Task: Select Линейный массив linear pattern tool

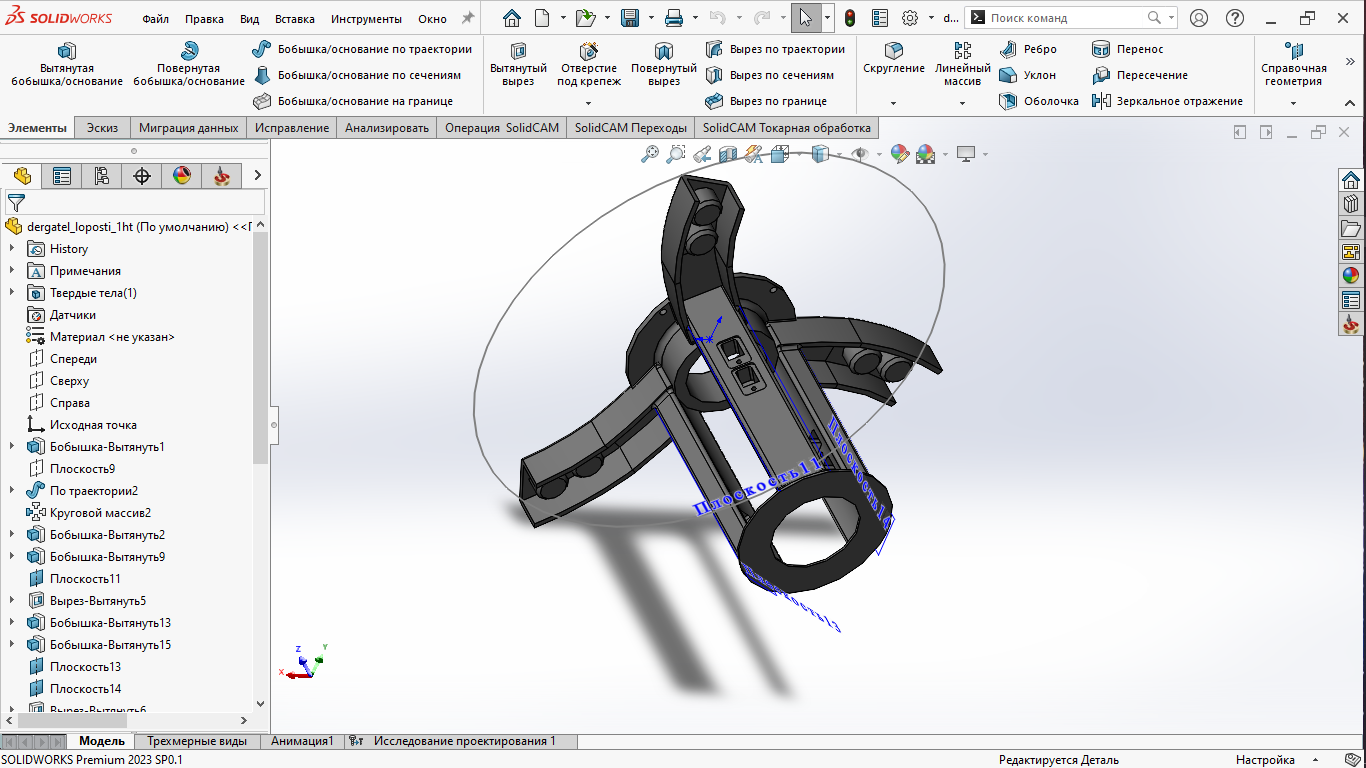Action: coord(962,66)
